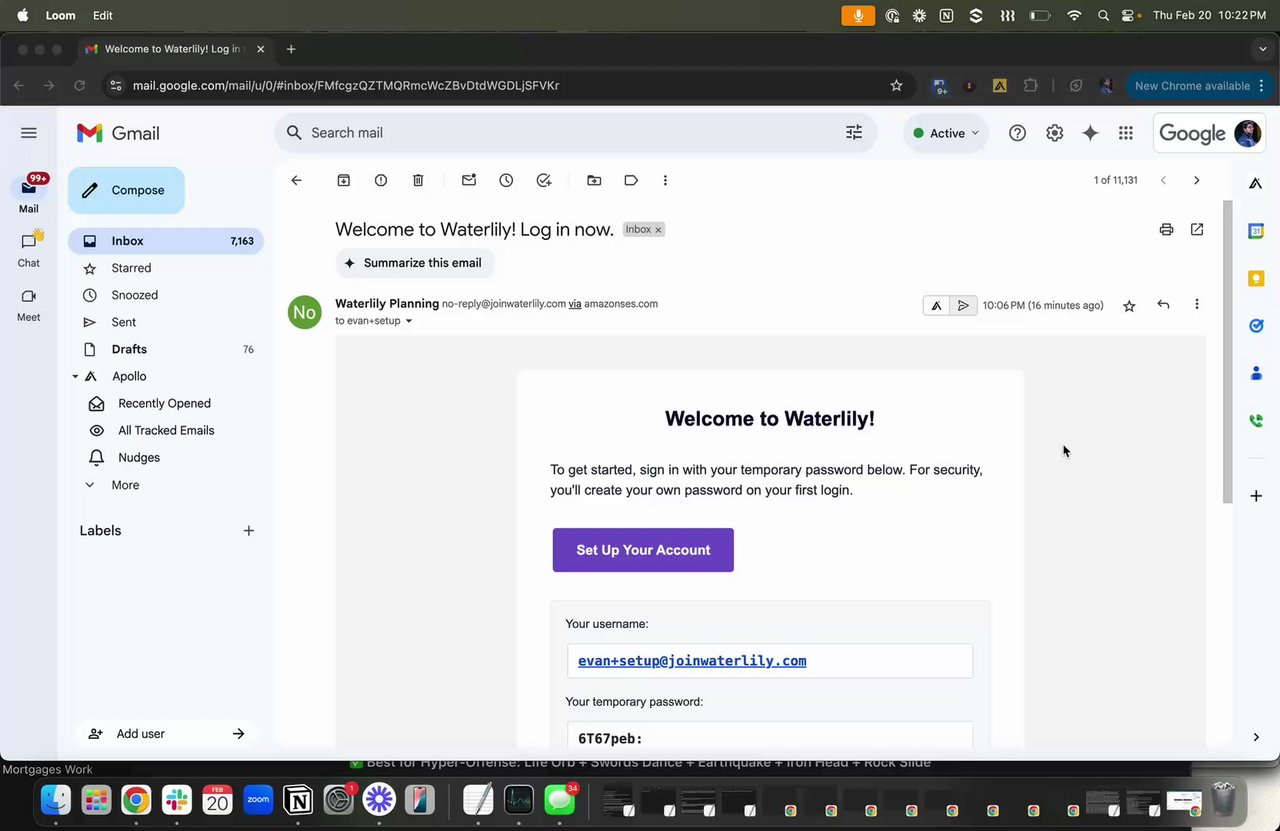
Task: Open Recently Opened under Apollo
Action: [166, 403]
